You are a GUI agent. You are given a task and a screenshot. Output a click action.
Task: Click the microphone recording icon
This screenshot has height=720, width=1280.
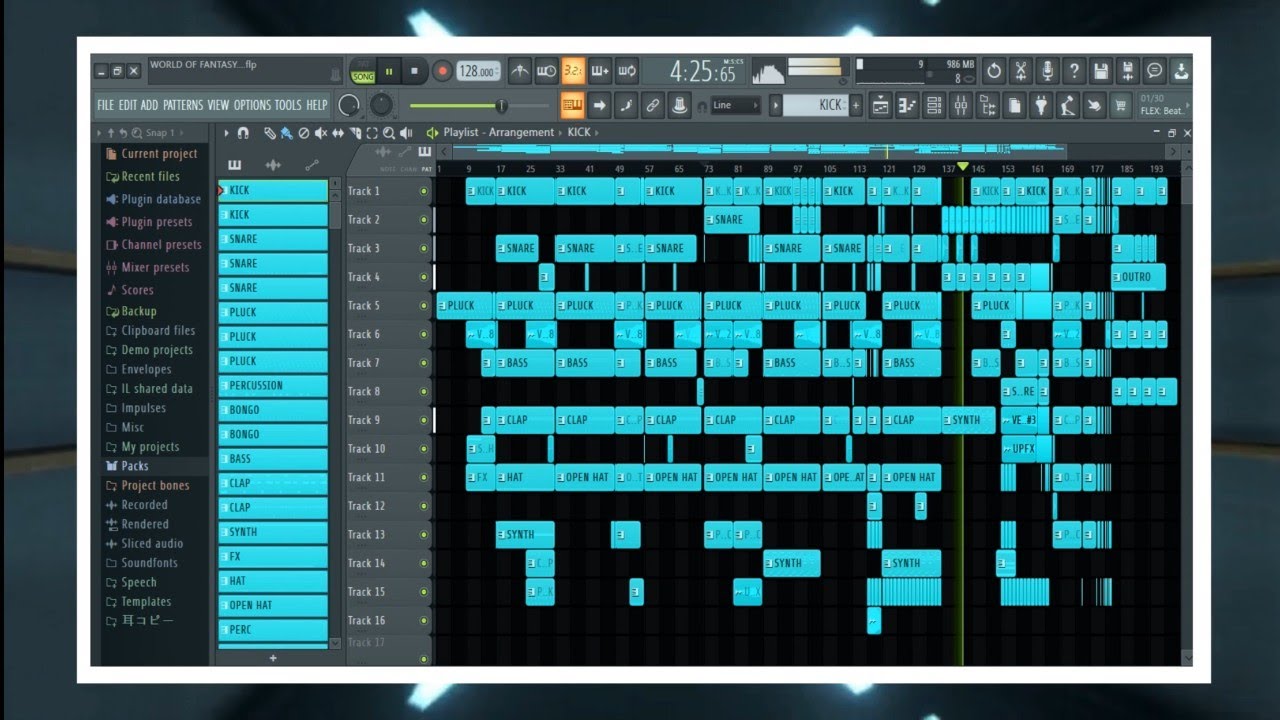coord(1047,71)
